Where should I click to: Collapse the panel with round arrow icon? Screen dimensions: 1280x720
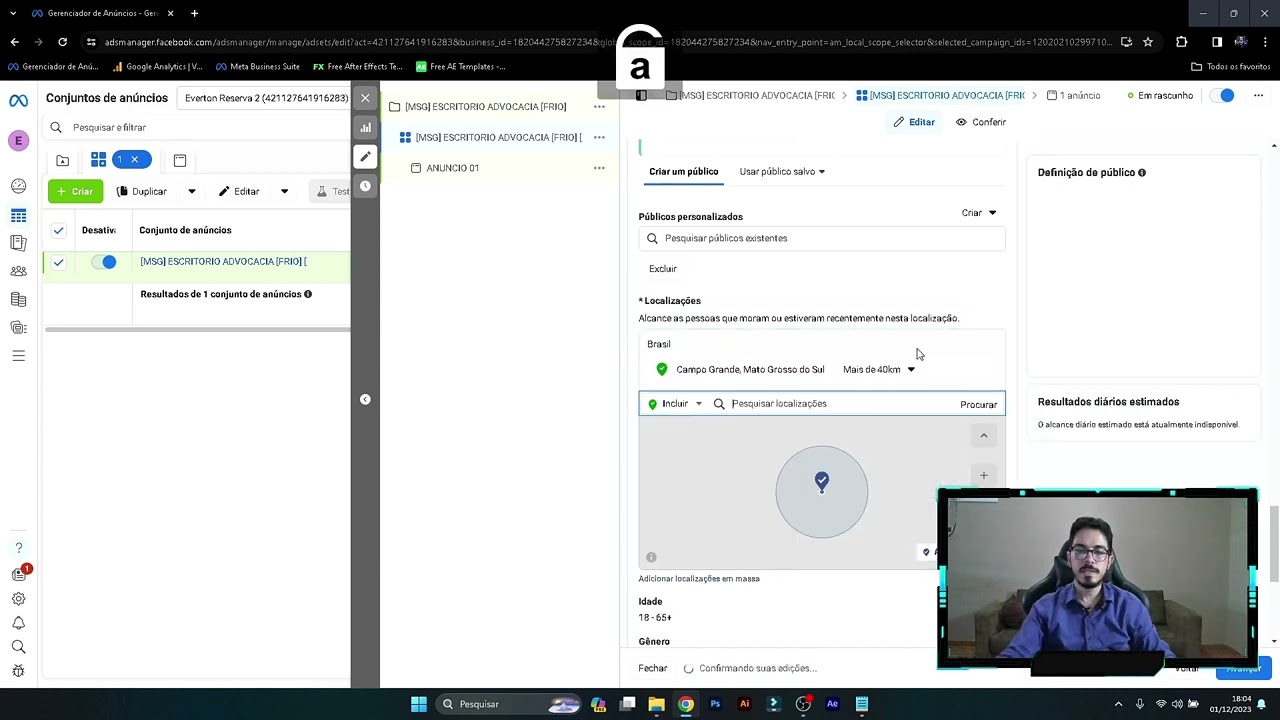(365, 399)
